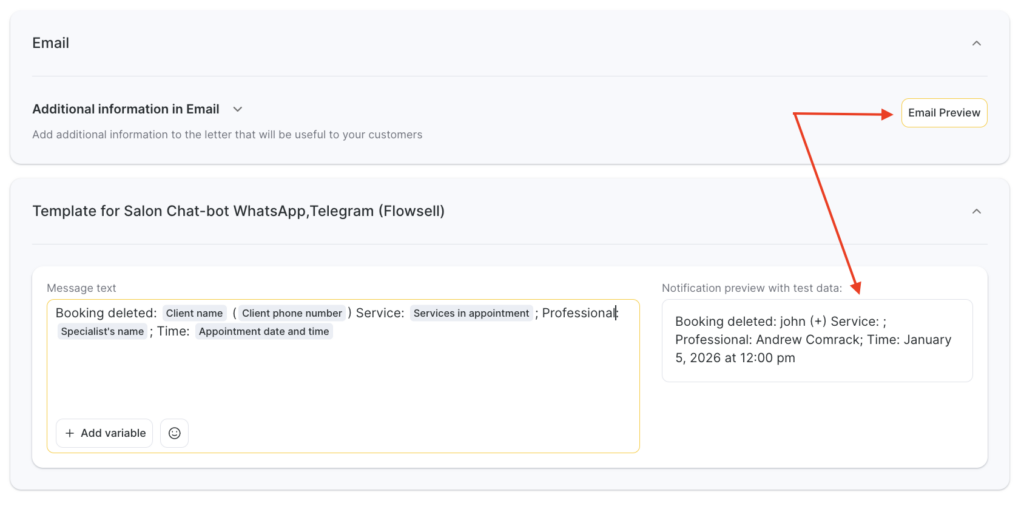Select the Client name variable chip
This screenshot has height=506, width=1024.
click(195, 313)
